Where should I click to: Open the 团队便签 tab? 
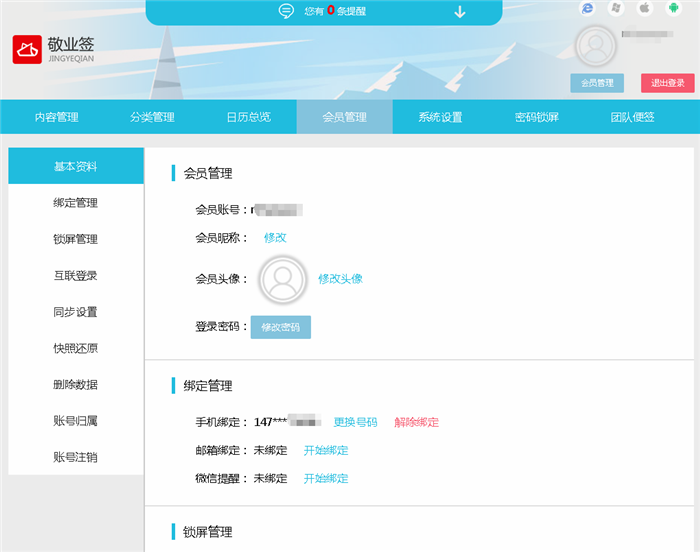tap(632, 117)
